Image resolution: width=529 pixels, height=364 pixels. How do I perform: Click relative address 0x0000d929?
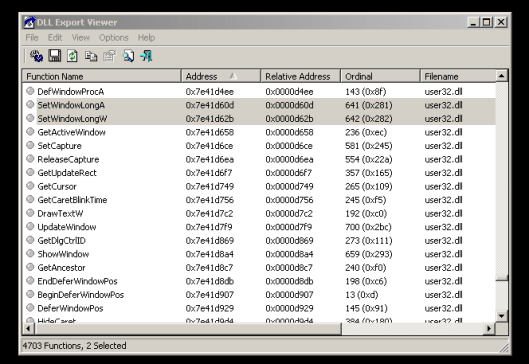289,308
